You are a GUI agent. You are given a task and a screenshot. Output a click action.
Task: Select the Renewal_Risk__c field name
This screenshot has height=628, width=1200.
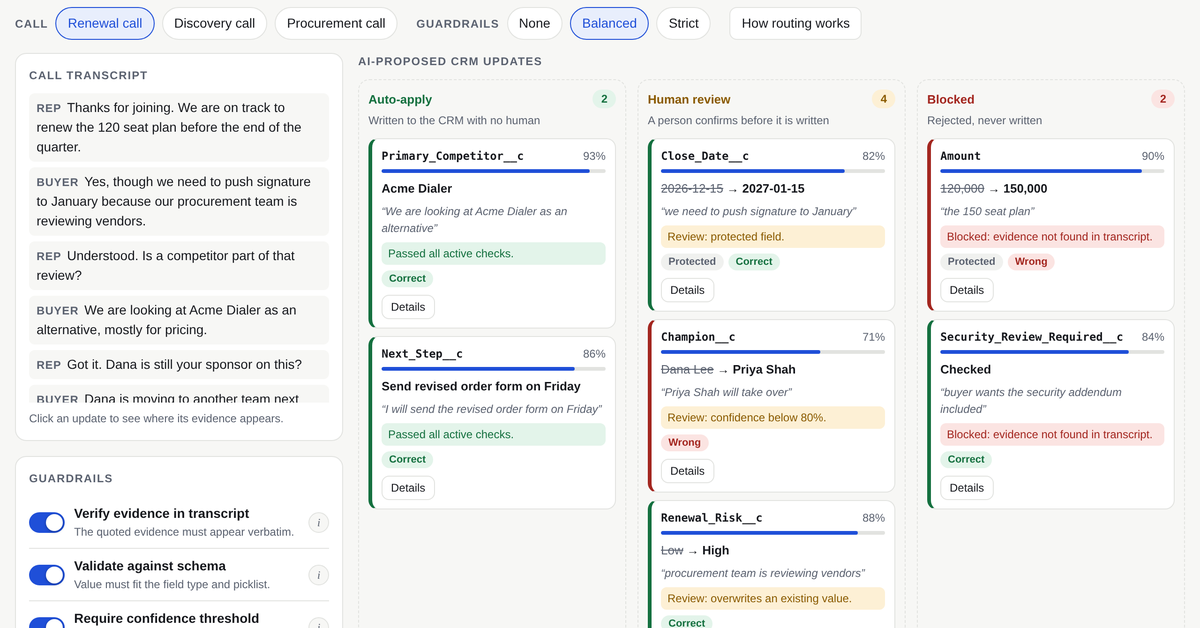click(x=711, y=518)
